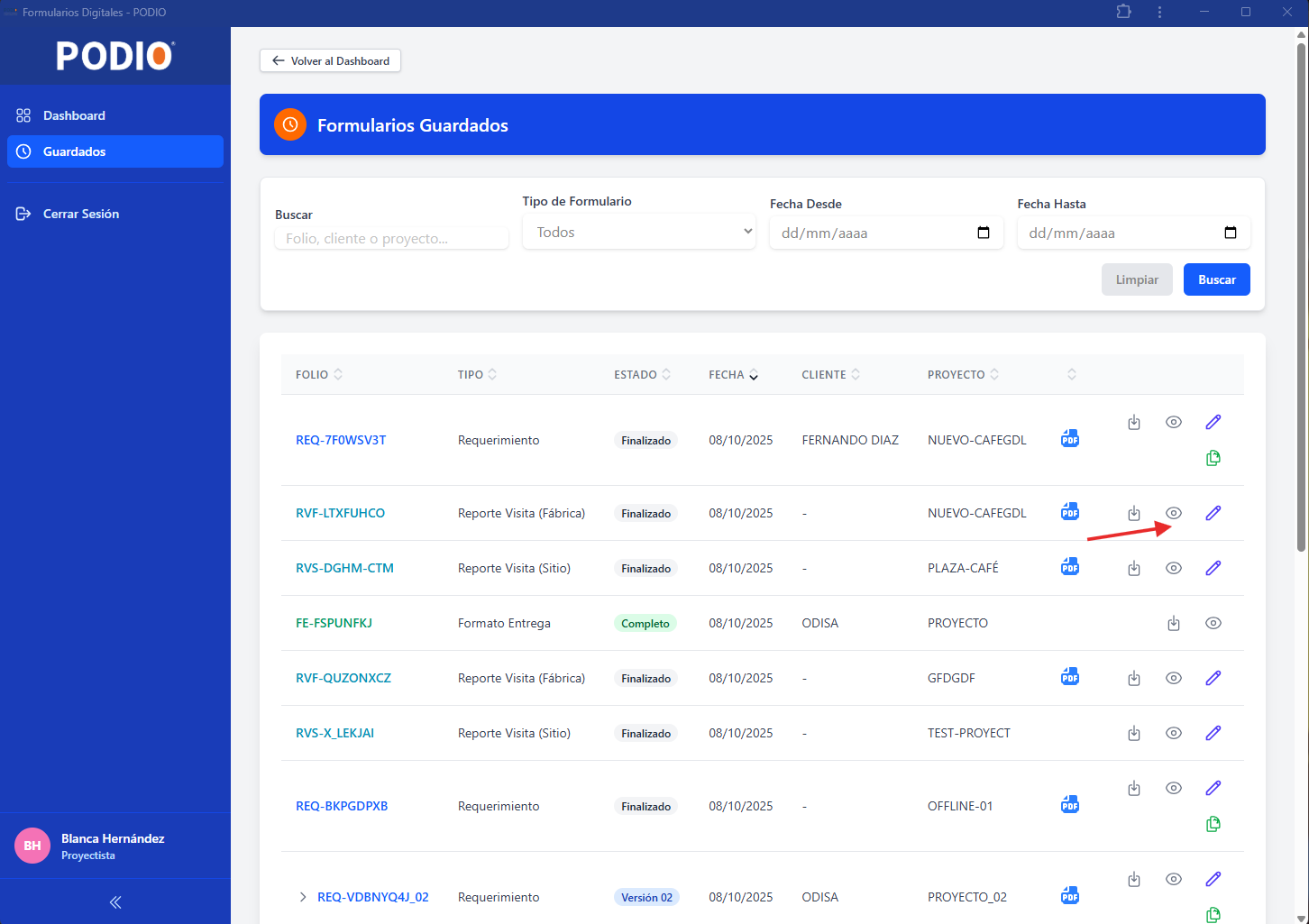Edit the RVS-X_LEKJAI form with pencil
This screenshot has height=924, width=1309.
(x=1213, y=733)
